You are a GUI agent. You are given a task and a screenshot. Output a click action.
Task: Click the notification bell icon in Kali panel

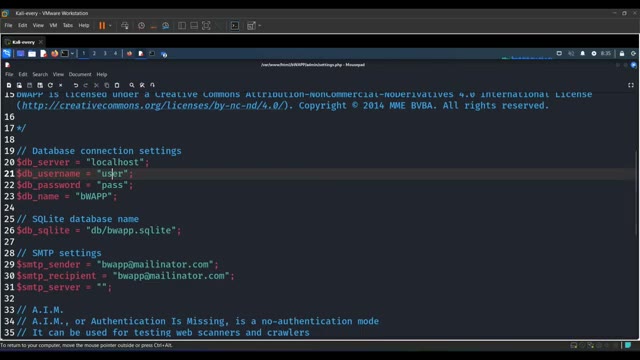coord(582,53)
